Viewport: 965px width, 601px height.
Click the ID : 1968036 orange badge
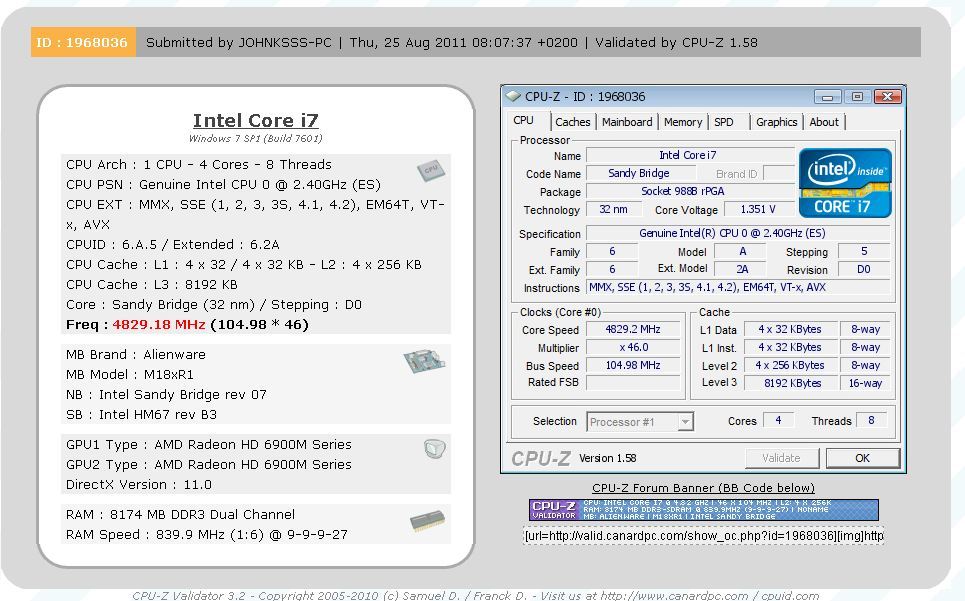83,42
